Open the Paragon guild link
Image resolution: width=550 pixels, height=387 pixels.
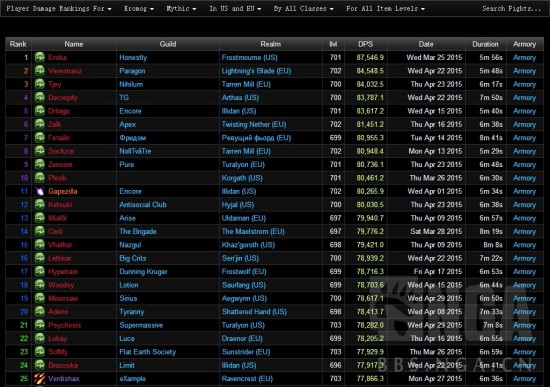pyautogui.click(x=132, y=71)
